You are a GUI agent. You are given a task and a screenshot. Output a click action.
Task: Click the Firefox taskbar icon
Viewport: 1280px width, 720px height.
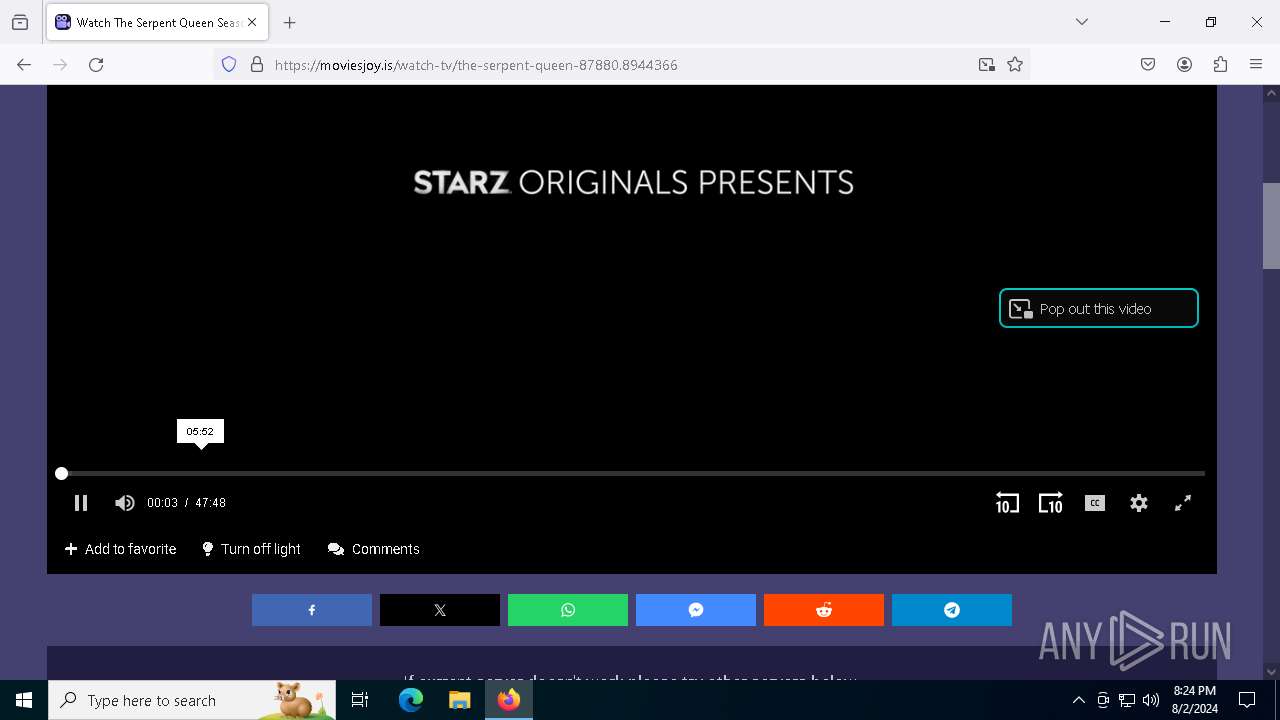[x=508, y=700]
